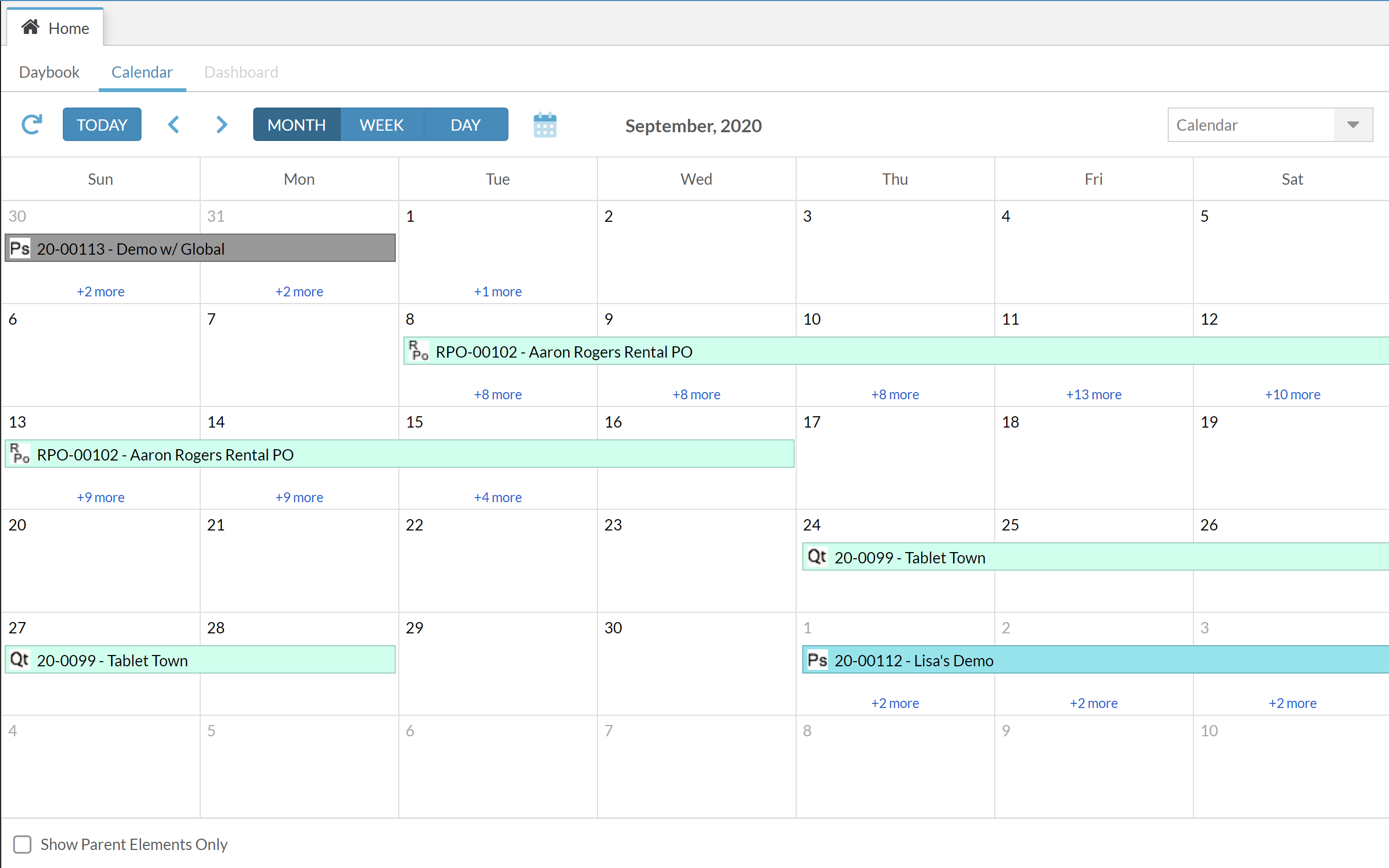
Task: Go to the next month arrow
Action: (222, 125)
